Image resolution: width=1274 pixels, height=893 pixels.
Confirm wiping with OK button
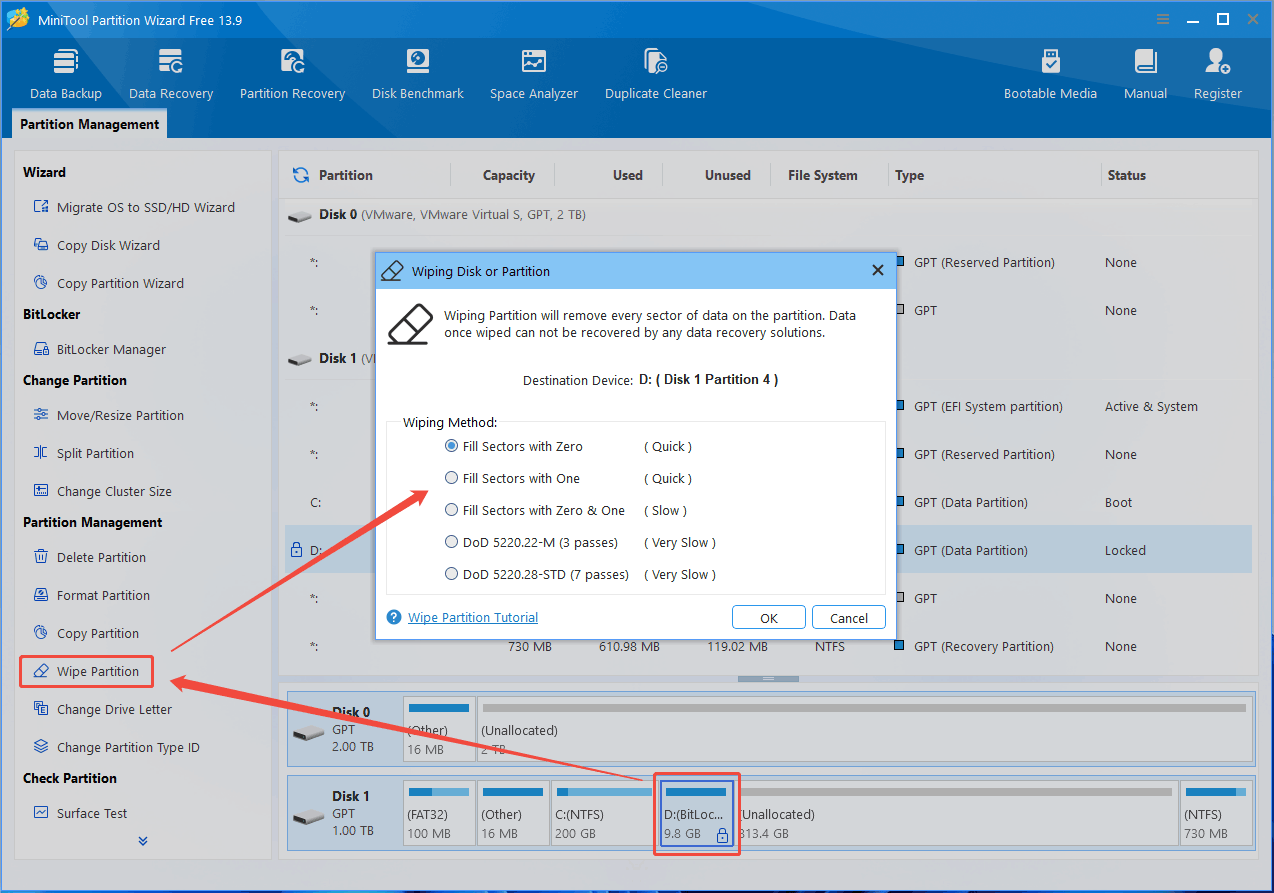[x=768, y=618]
